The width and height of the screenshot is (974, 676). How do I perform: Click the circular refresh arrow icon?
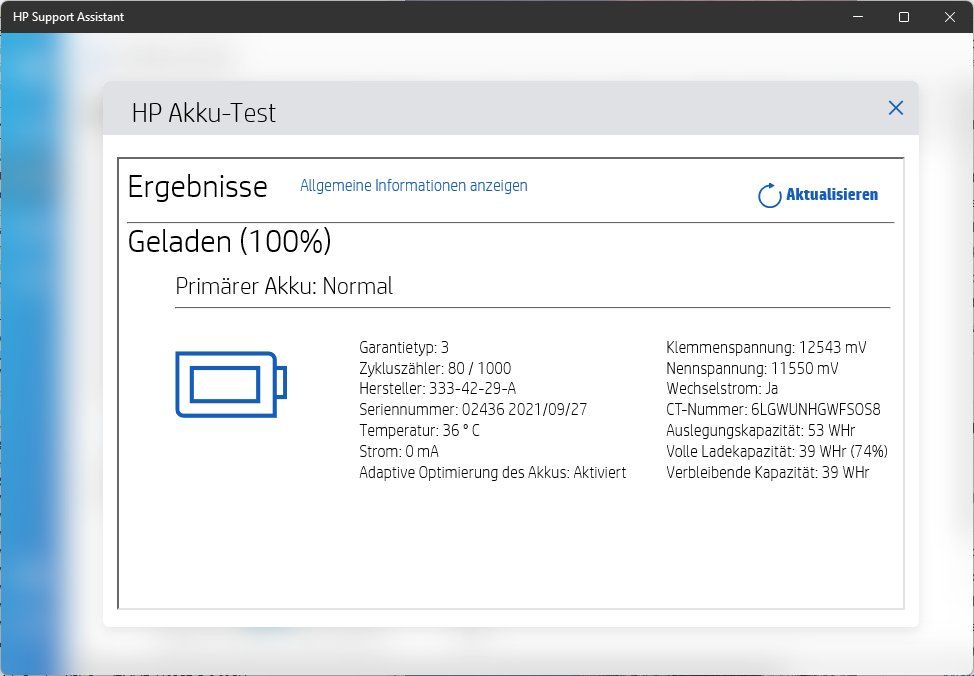[769, 195]
